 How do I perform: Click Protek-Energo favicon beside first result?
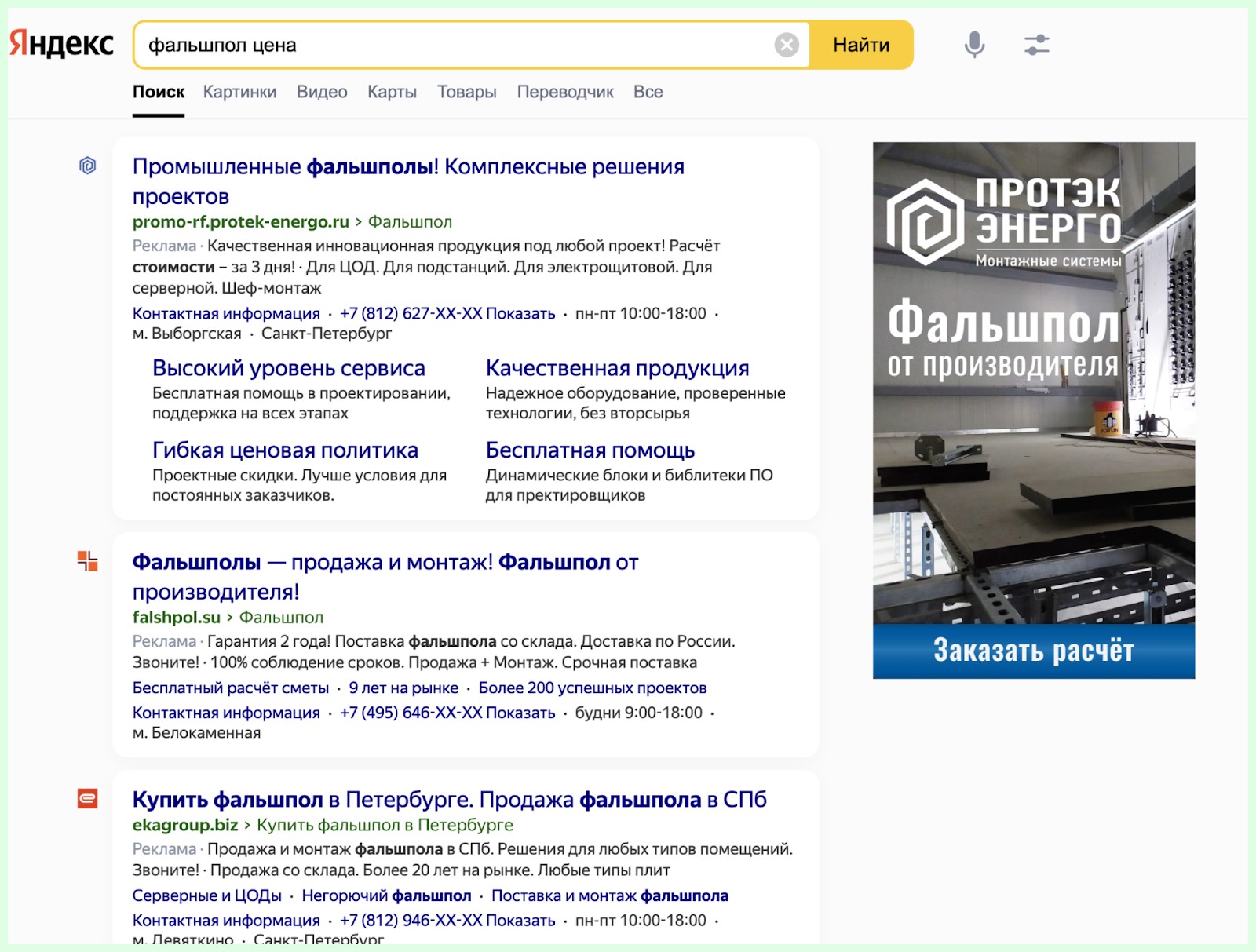[88, 166]
